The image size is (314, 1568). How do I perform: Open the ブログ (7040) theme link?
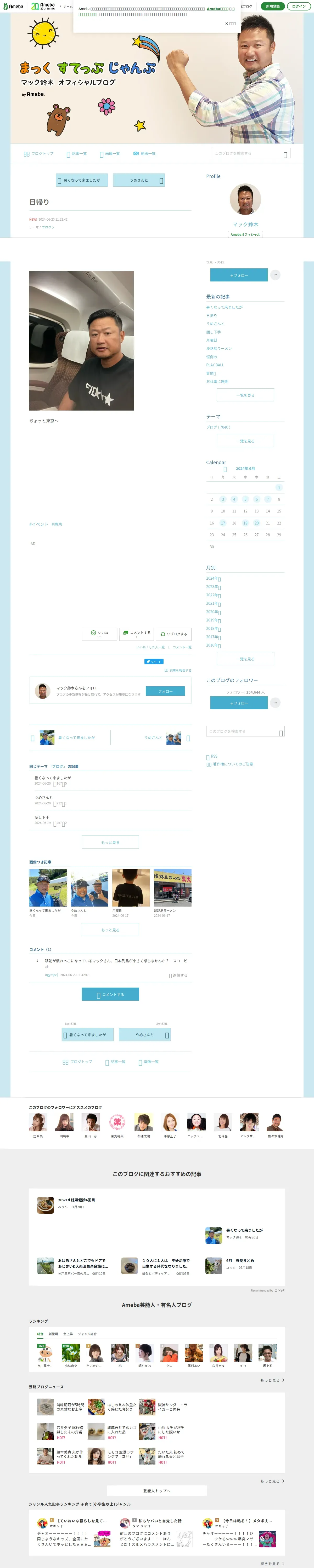tap(218, 427)
